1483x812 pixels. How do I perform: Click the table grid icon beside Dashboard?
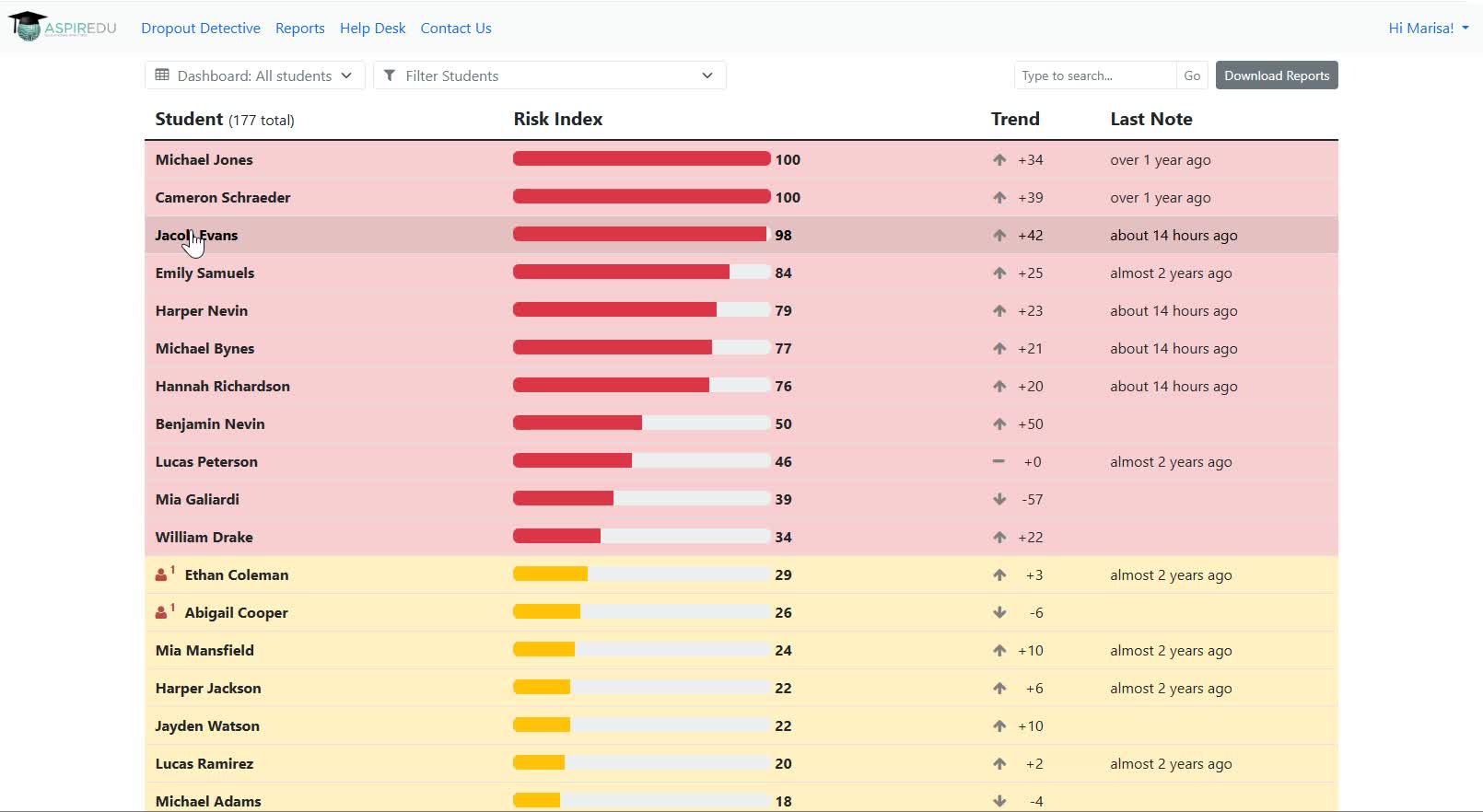(162, 75)
